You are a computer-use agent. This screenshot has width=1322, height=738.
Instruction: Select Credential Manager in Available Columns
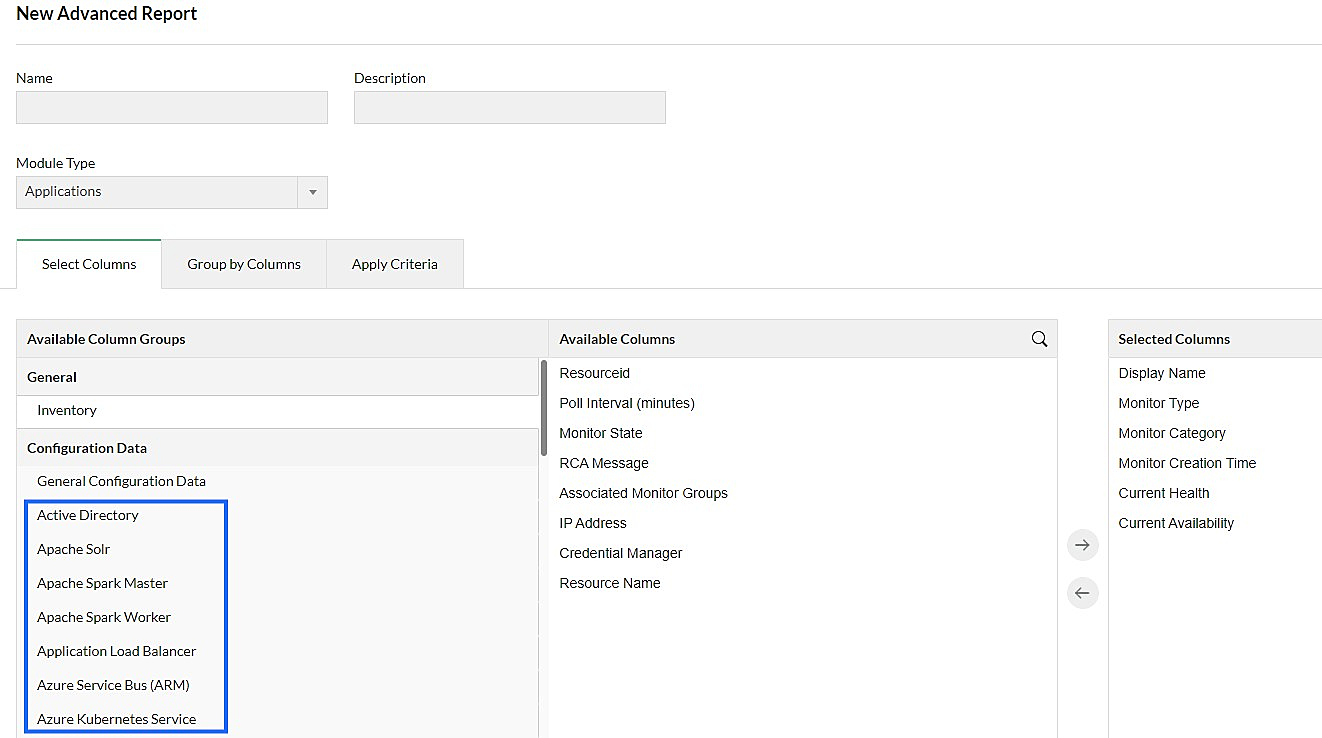tap(620, 553)
